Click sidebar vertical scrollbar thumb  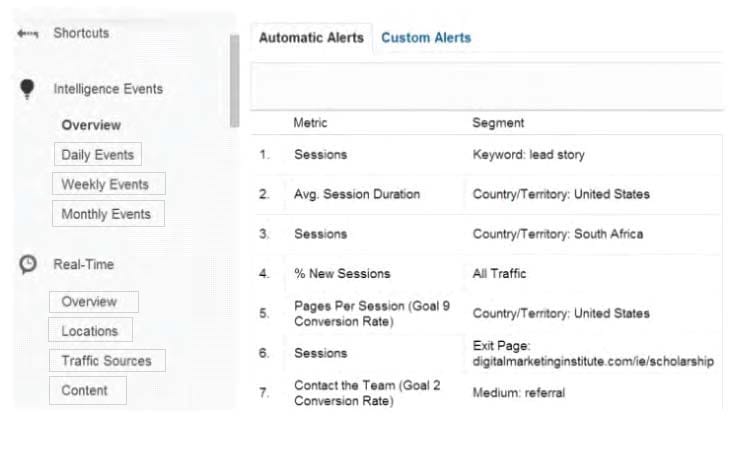point(234,81)
